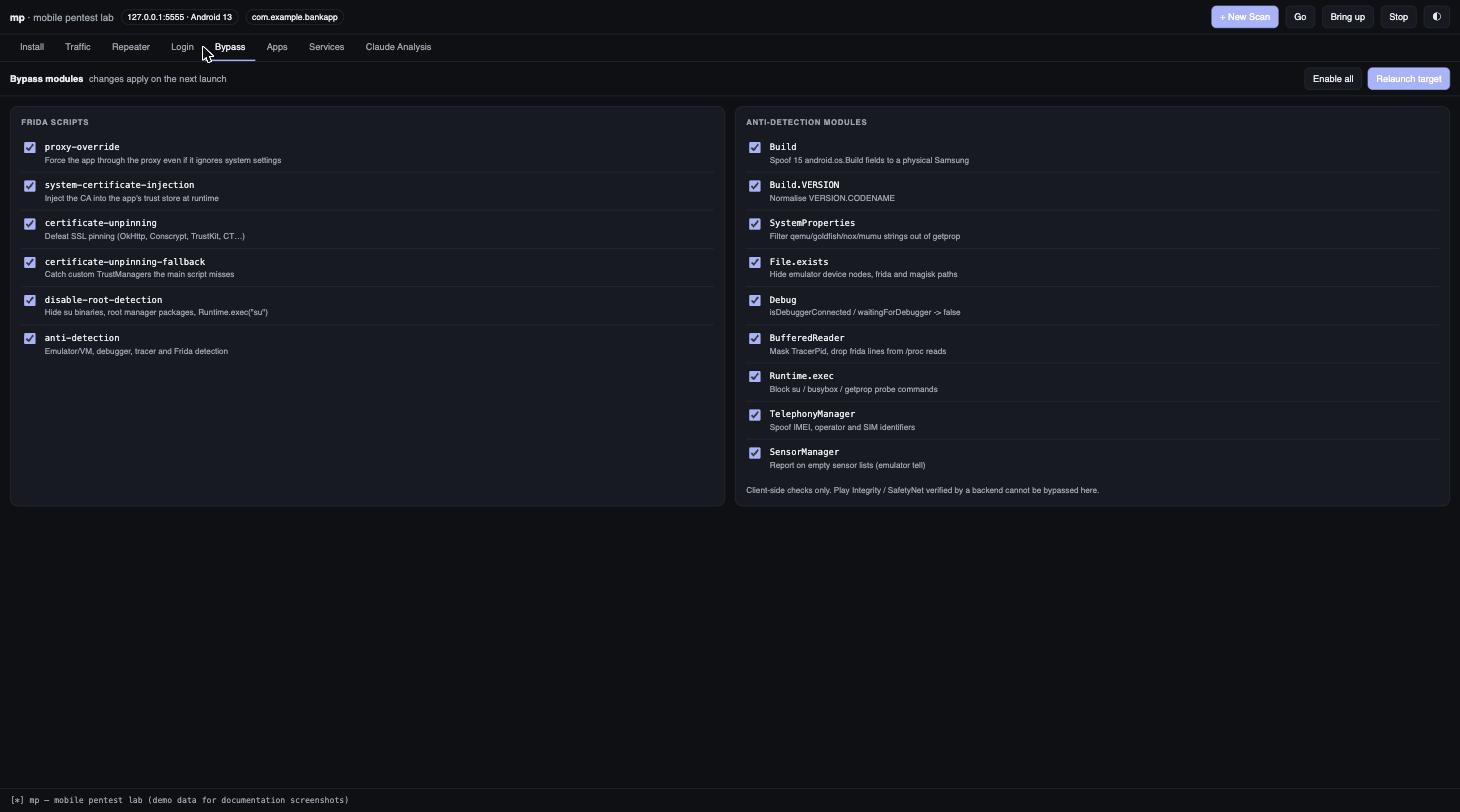
Task: Toggle the dark/light theme icon
Action: pos(1436,17)
